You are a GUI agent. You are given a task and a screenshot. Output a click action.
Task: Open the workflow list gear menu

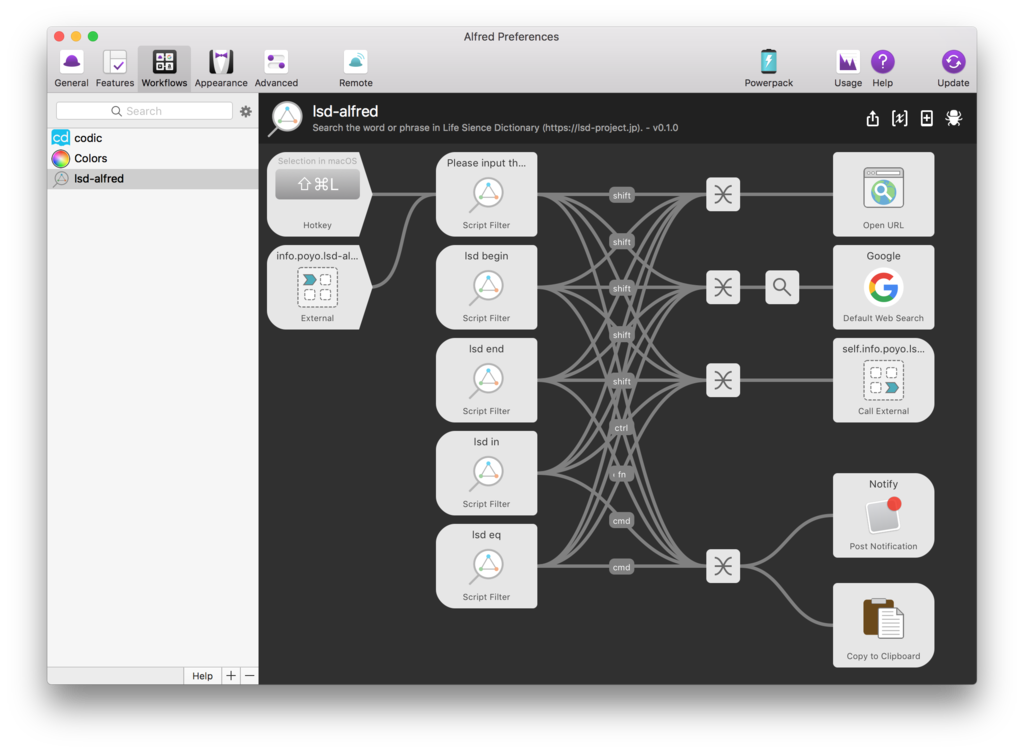(246, 111)
